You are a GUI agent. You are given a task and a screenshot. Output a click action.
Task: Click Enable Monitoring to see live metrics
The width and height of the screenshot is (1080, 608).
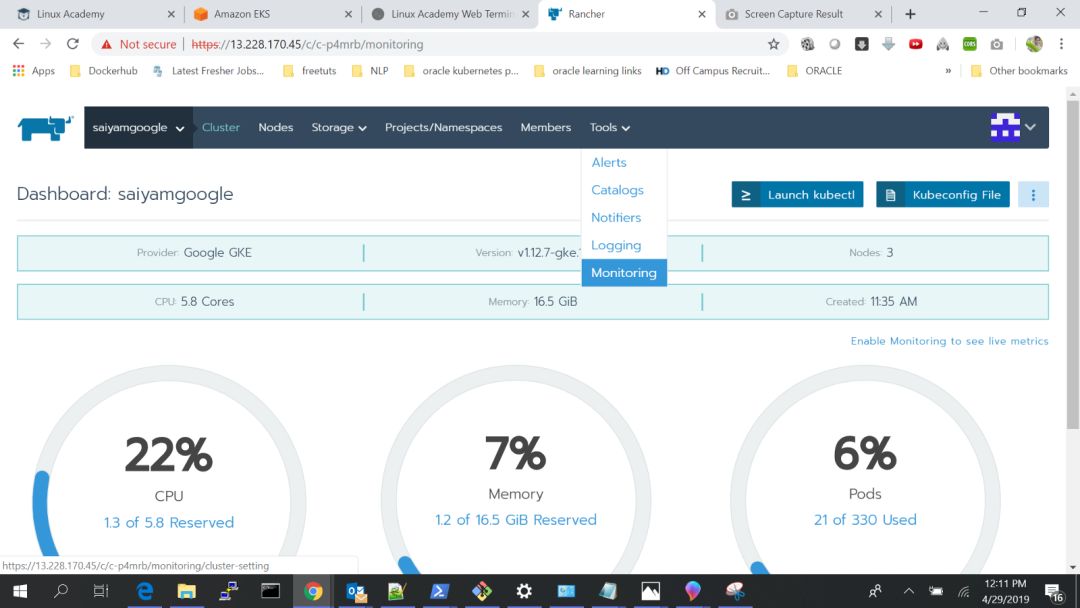949,341
